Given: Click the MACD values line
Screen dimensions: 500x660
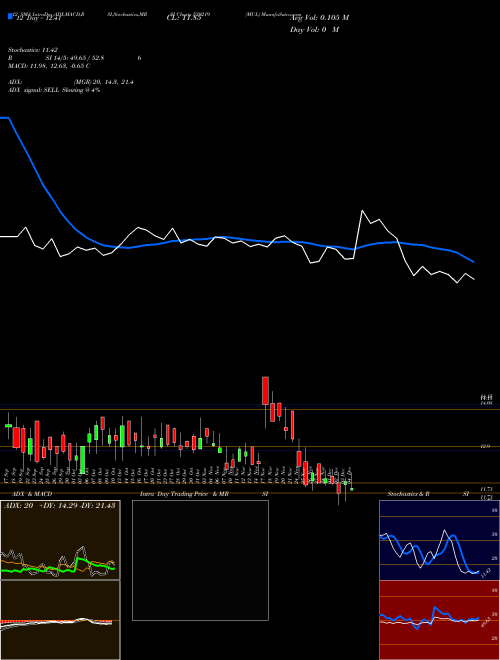Looking at the screenshot, I should [49, 66].
